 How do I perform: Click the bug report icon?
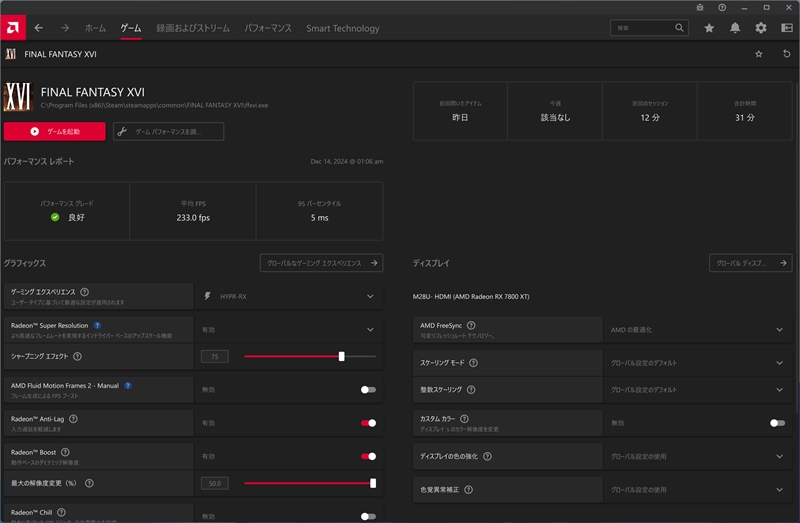[700, 8]
